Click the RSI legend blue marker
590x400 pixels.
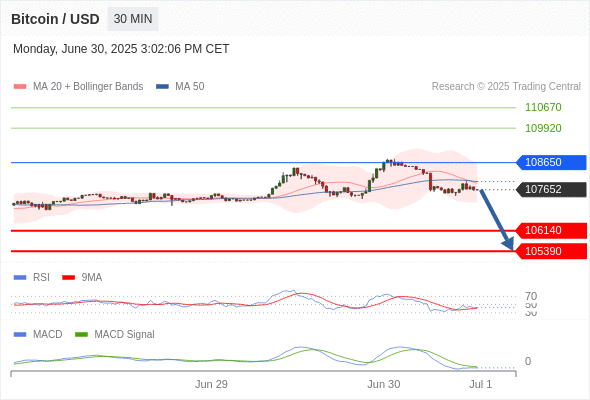(x=20, y=278)
